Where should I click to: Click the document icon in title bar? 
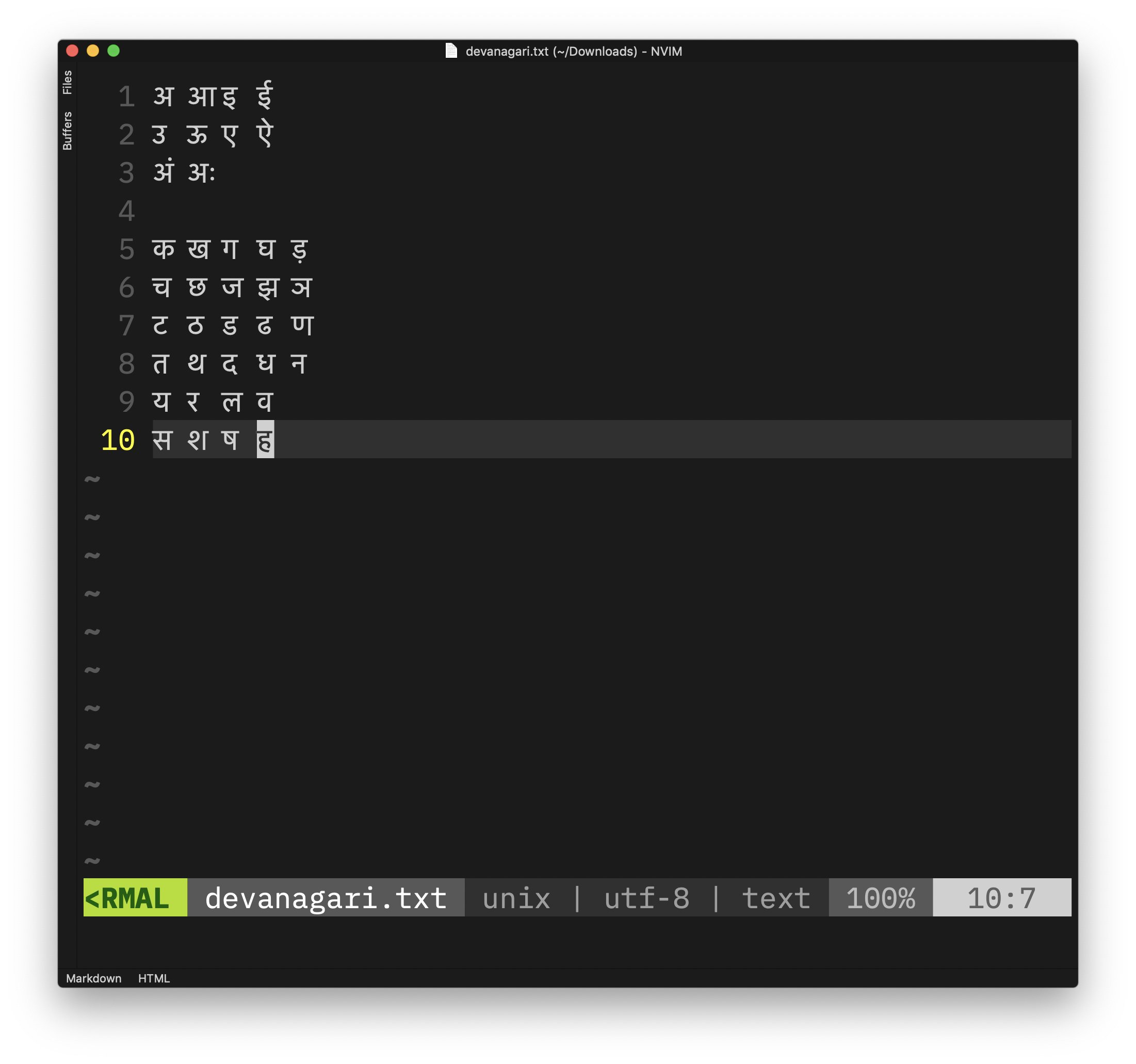coord(451,51)
